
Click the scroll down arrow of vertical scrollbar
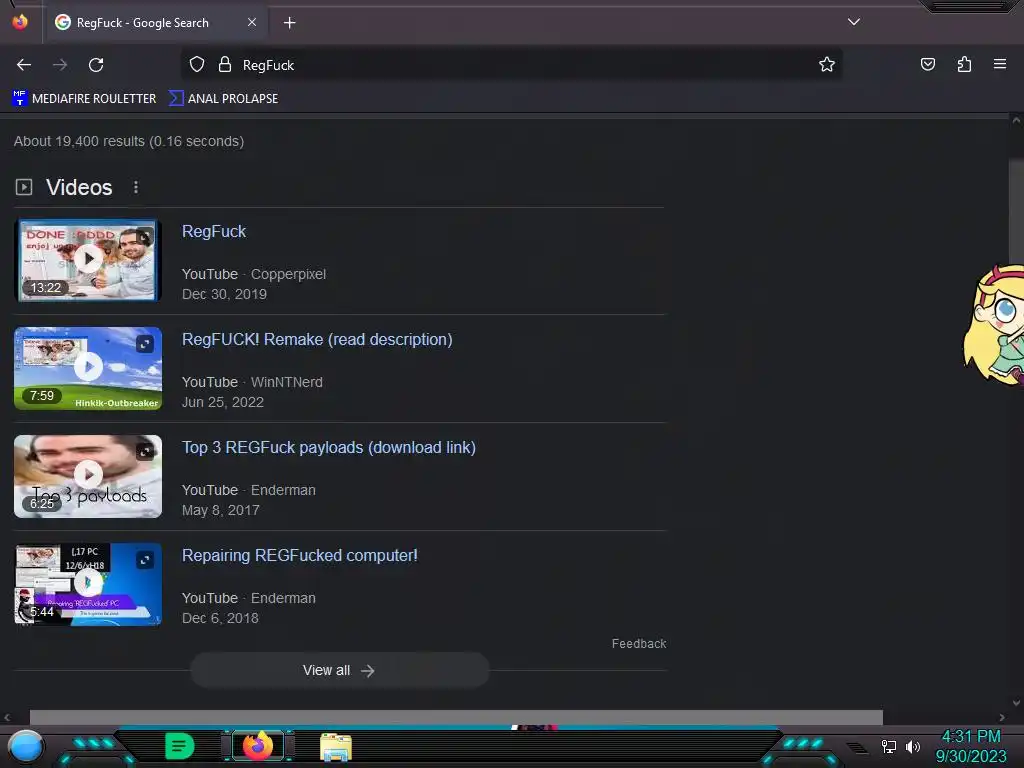pyautogui.click(x=1016, y=703)
